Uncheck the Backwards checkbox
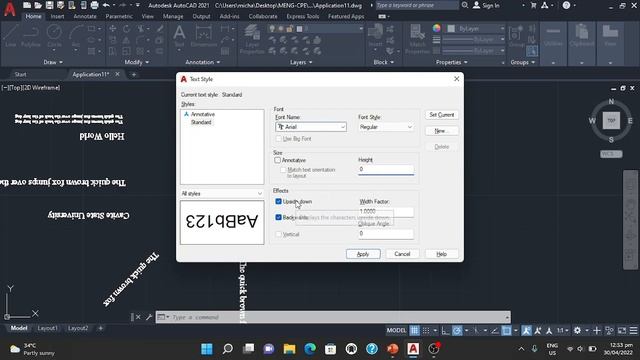The height and width of the screenshot is (360, 640). 278,217
